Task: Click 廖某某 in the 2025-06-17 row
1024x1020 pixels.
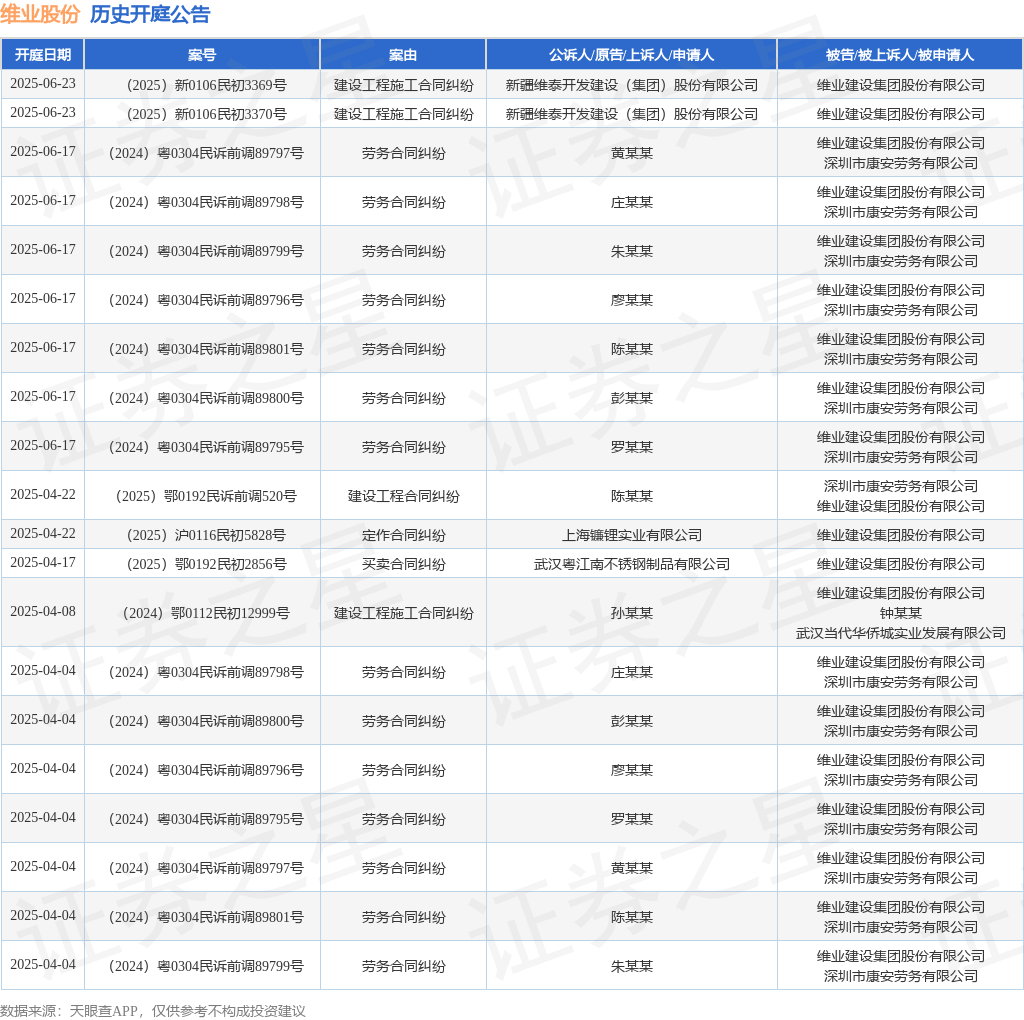Action: [632, 300]
